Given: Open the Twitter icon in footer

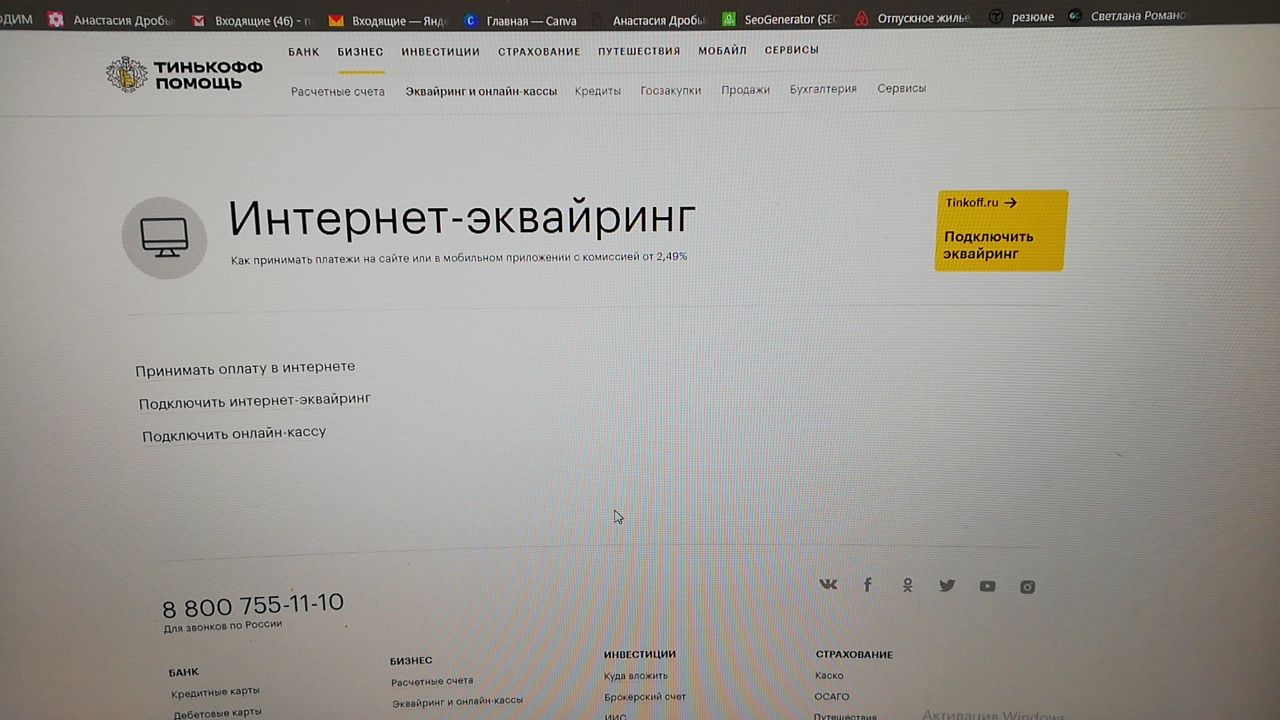Looking at the screenshot, I should [x=947, y=586].
